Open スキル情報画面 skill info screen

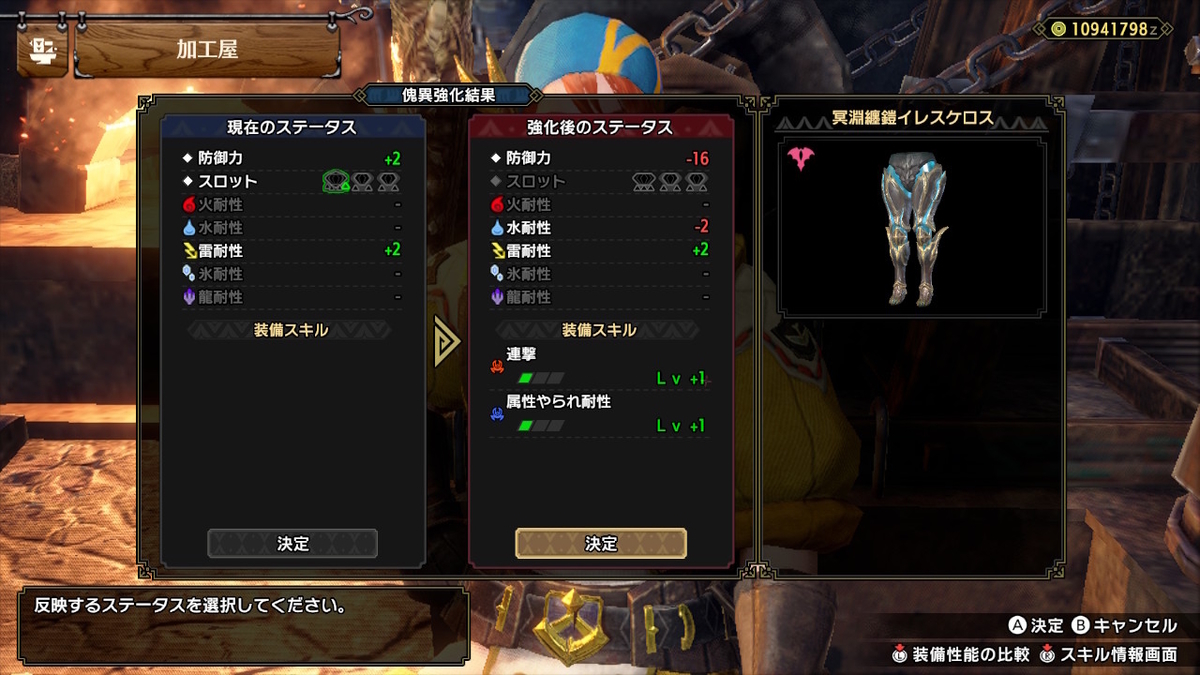coord(1109,655)
